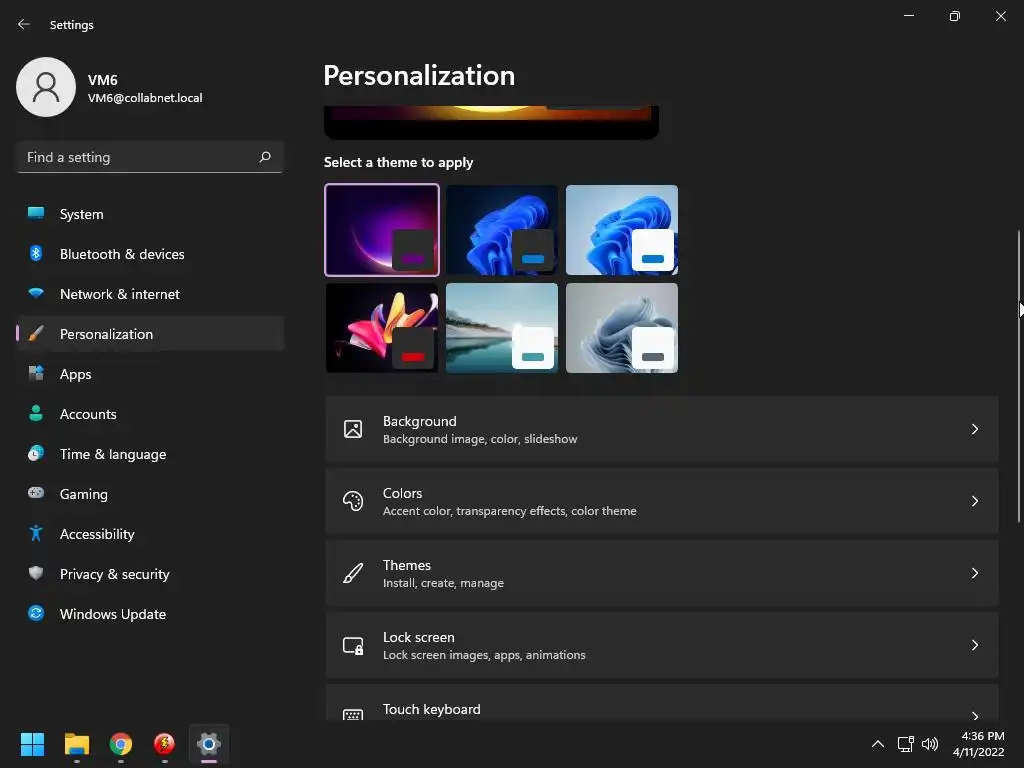The width and height of the screenshot is (1024, 768).
Task: Click the Network wifi icon
Action: pos(36,293)
